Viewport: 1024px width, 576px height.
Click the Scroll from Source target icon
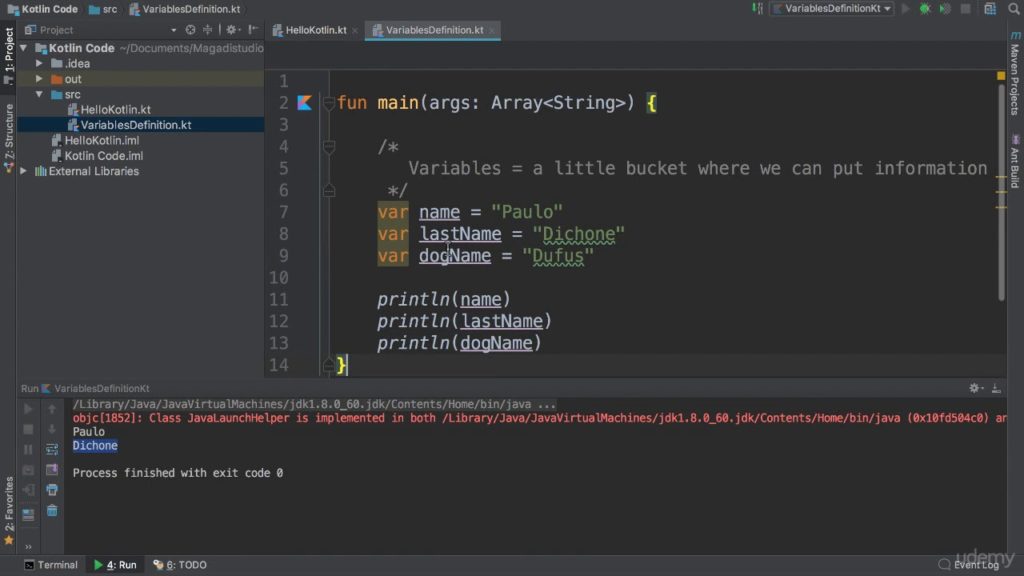190,29
